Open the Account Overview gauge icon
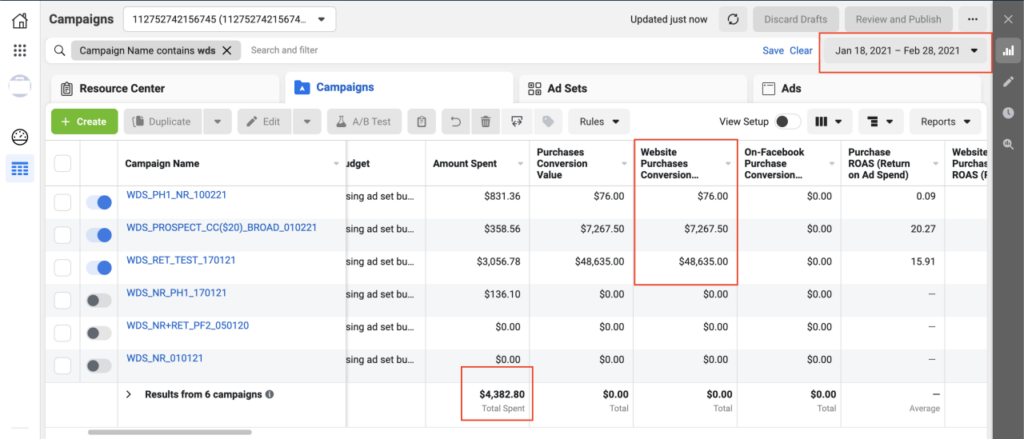 [x=20, y=137]
